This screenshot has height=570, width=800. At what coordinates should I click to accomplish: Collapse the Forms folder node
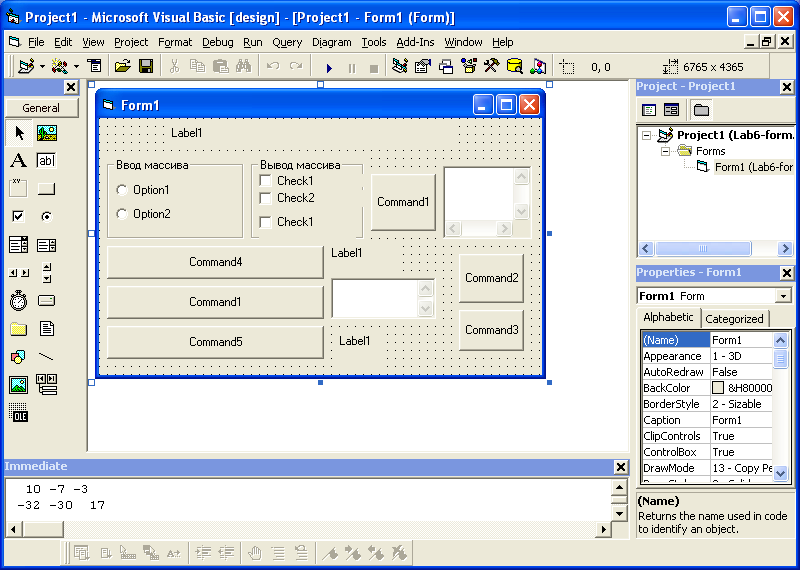[x=665, y=152]
